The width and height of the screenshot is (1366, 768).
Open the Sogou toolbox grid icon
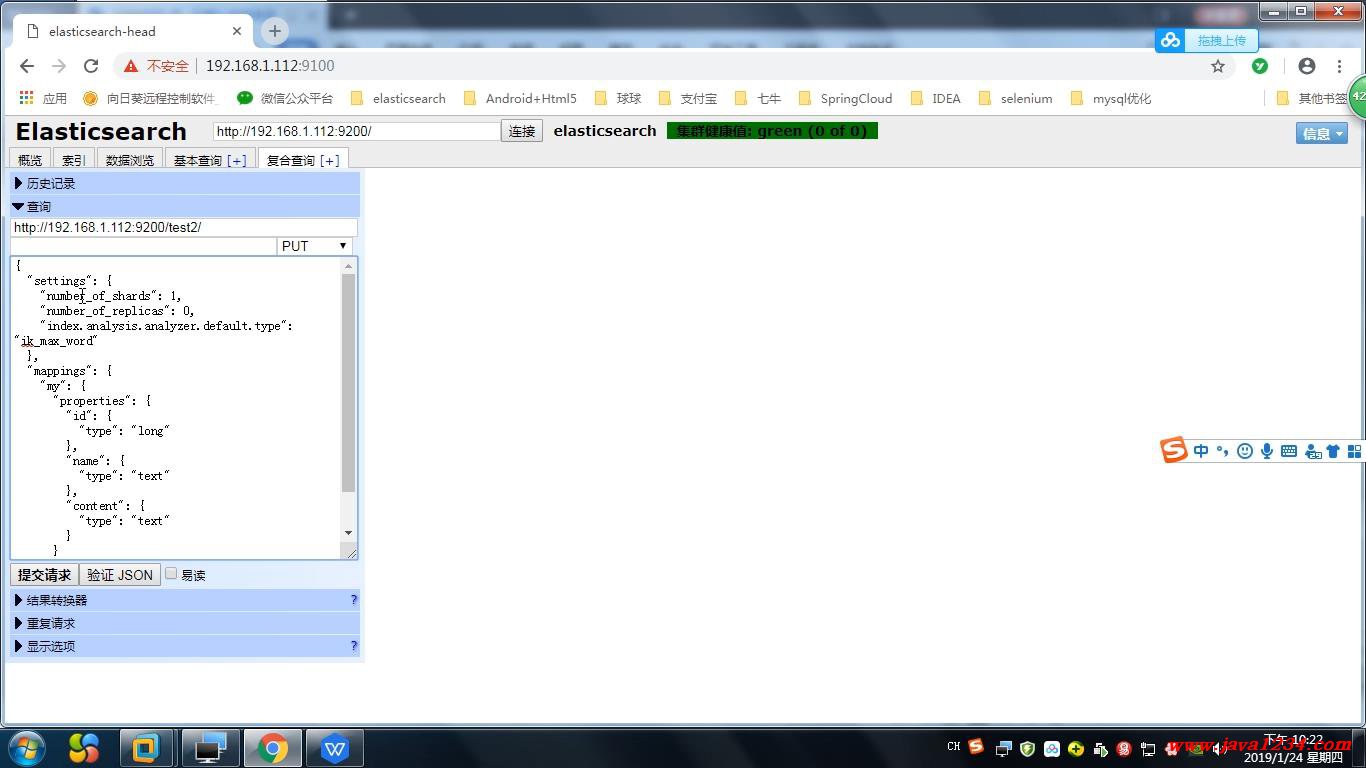1355,451
